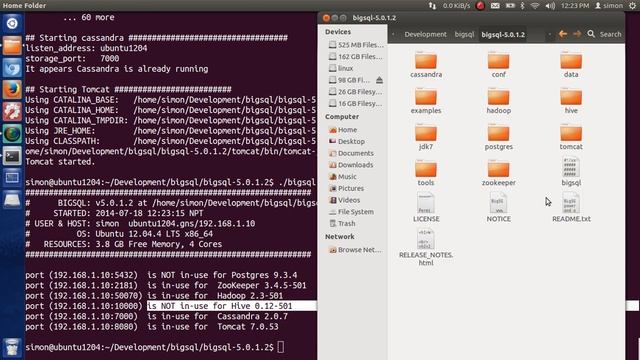This screenshot has width=640, height=360.
Task: Select the NOTICE file
Action: point(498,208)
